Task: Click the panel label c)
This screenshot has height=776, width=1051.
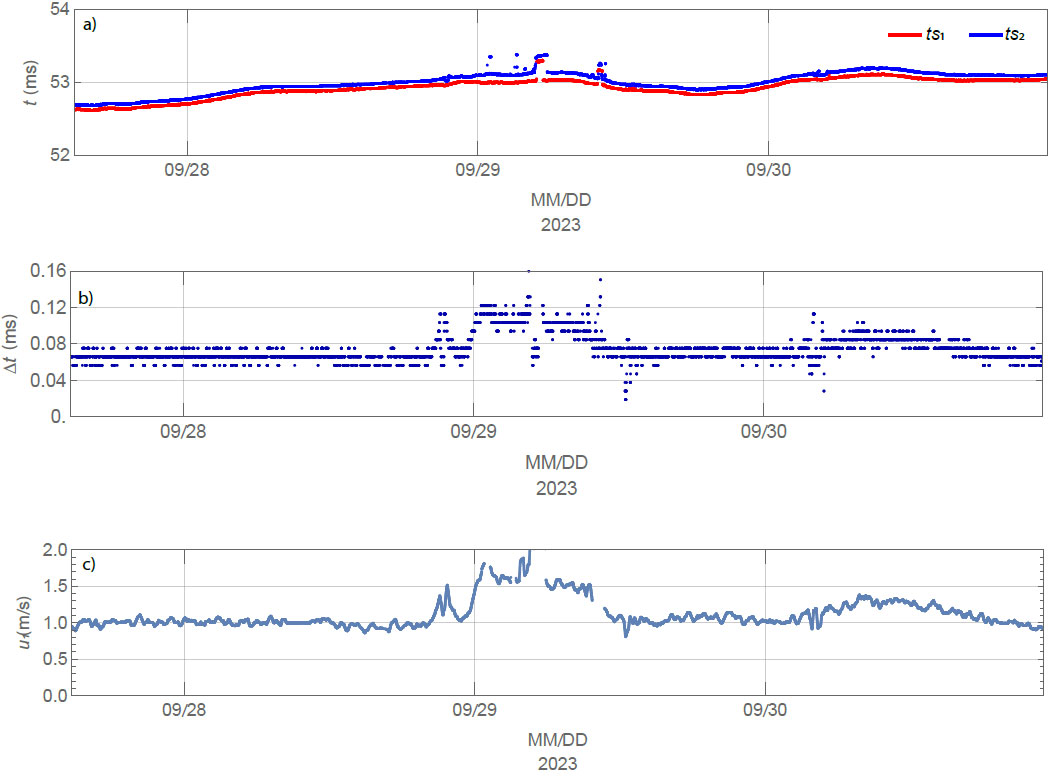Action: point(89,564)
